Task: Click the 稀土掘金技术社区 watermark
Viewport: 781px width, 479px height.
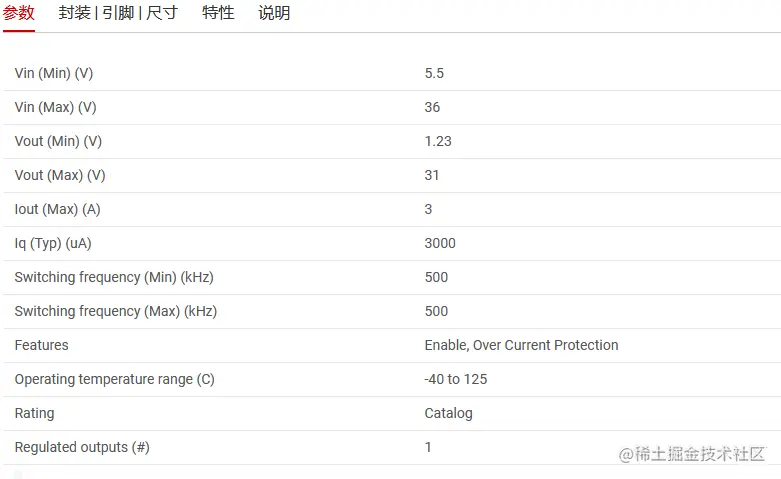Action: coord(691,454)
